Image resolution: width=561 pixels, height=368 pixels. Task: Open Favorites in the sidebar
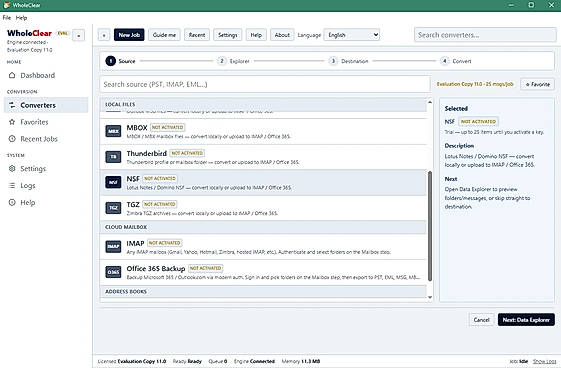(x=46, y=122)
